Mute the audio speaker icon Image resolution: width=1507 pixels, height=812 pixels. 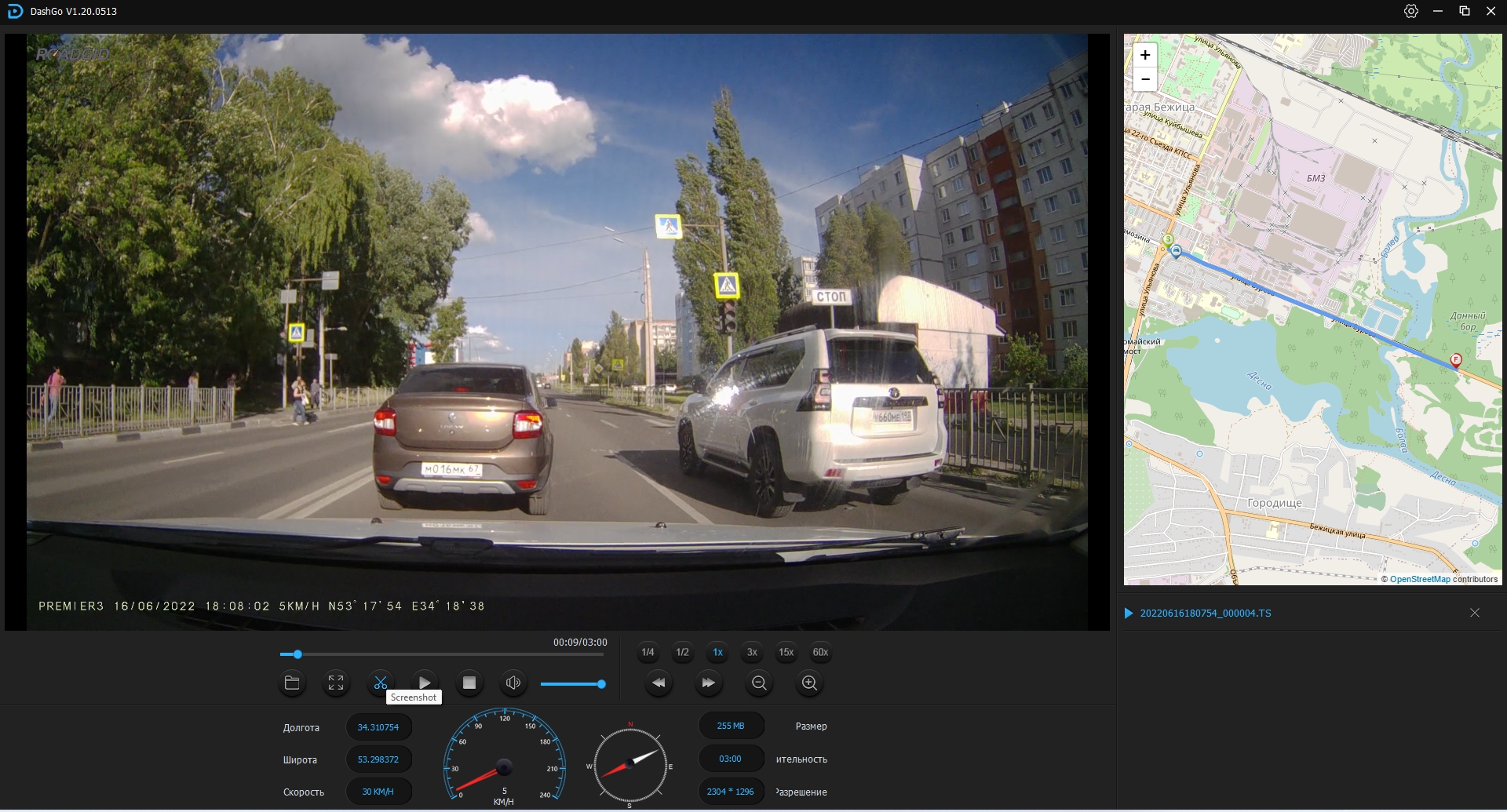point(513,683)
